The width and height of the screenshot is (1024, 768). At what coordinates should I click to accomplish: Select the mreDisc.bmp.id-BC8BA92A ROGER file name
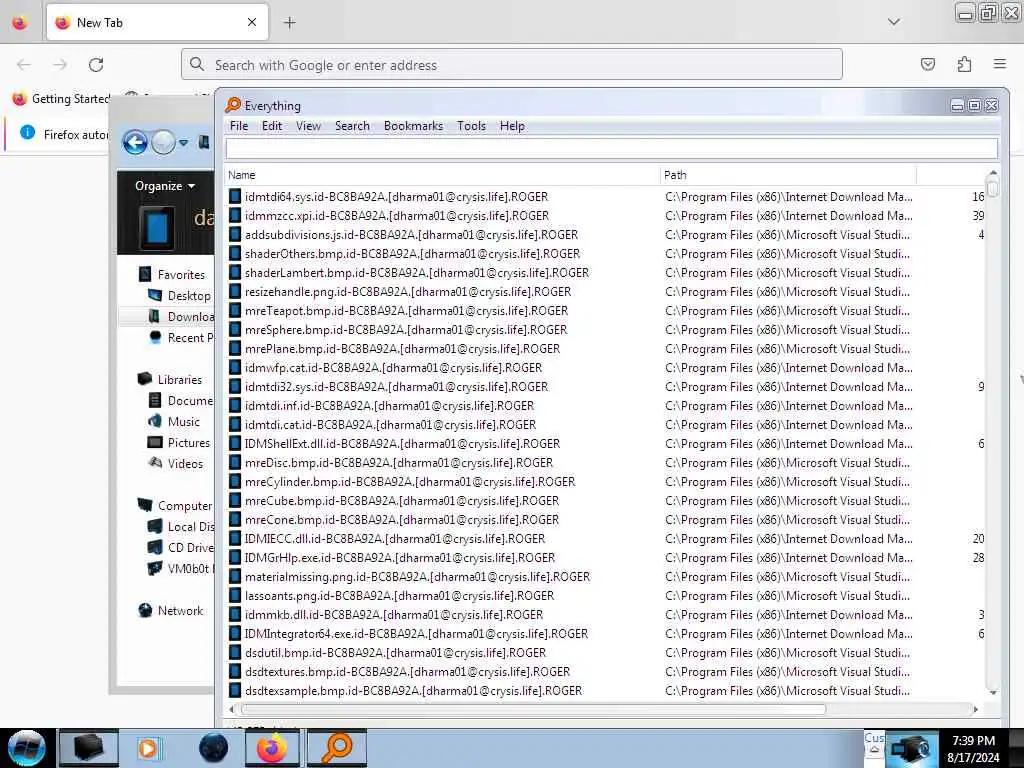398,462
